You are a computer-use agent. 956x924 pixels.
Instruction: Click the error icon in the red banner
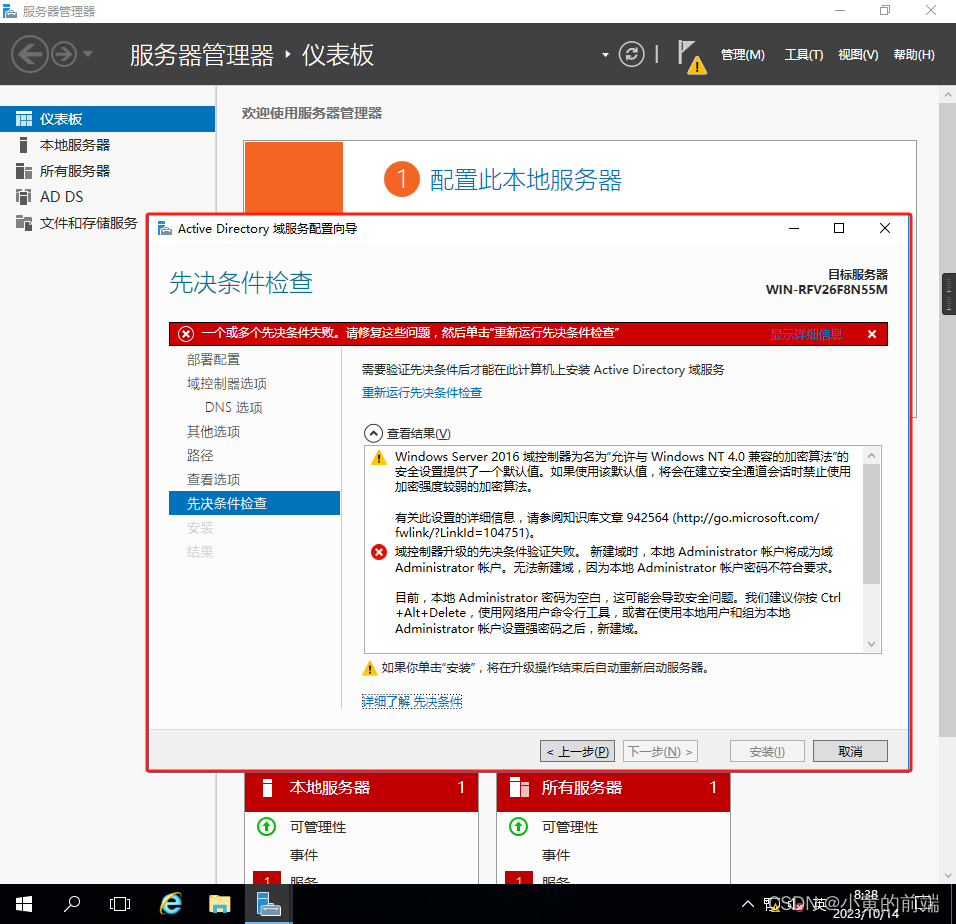(x=186, y=333)
